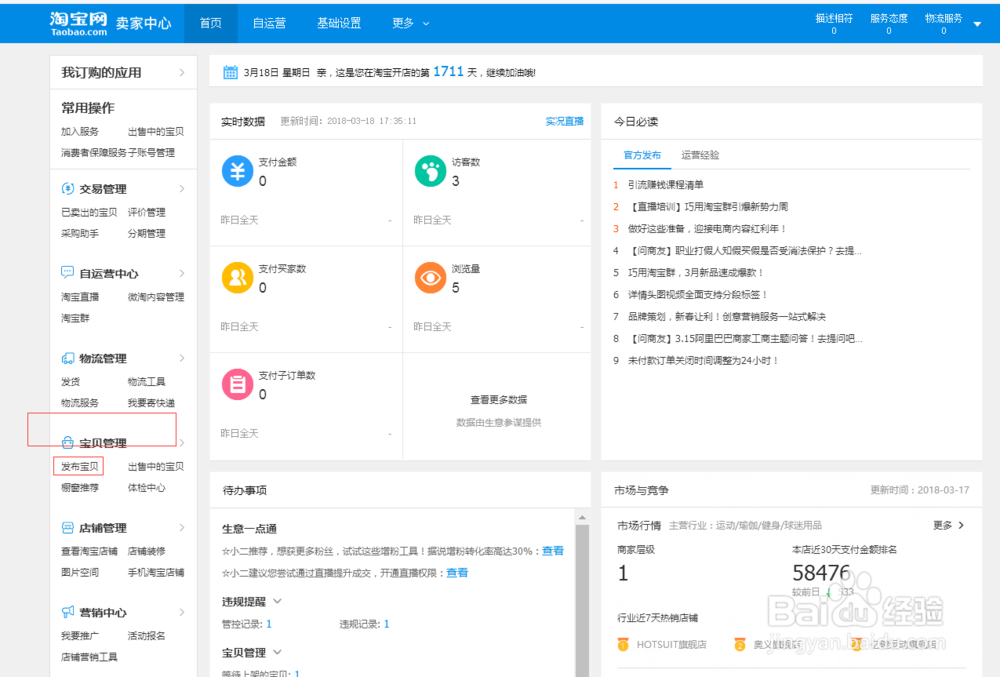Switch to the 运营经验 tab

[700, 155]
